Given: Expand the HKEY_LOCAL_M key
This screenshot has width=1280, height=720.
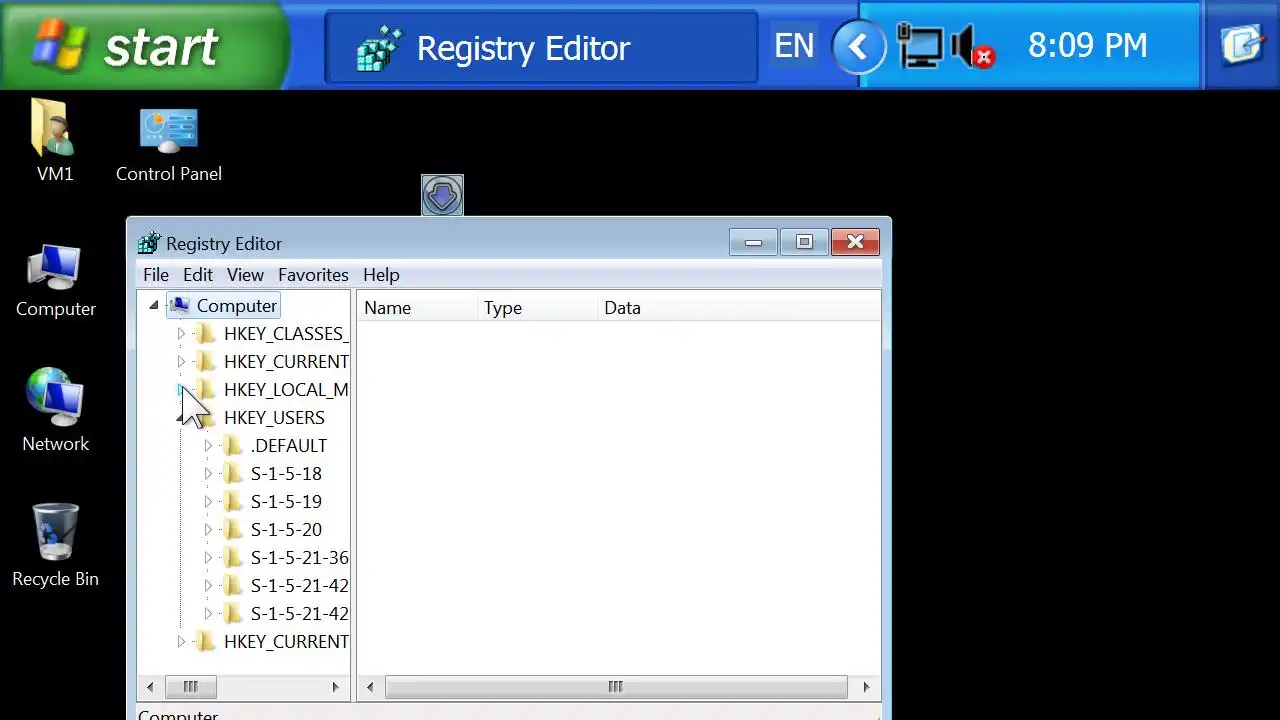Looking at the screenshot, I should click(x=181, y=390).
